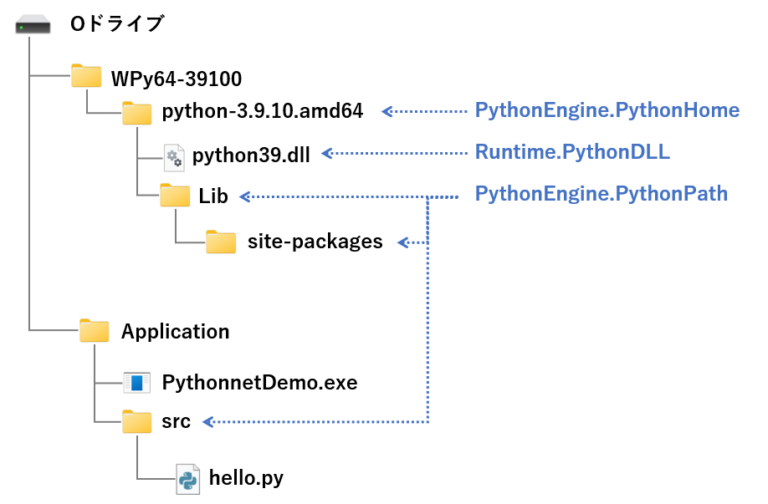Select the WPy64-39100 folder name text
The image size is (768, 504).
(177, 78)
